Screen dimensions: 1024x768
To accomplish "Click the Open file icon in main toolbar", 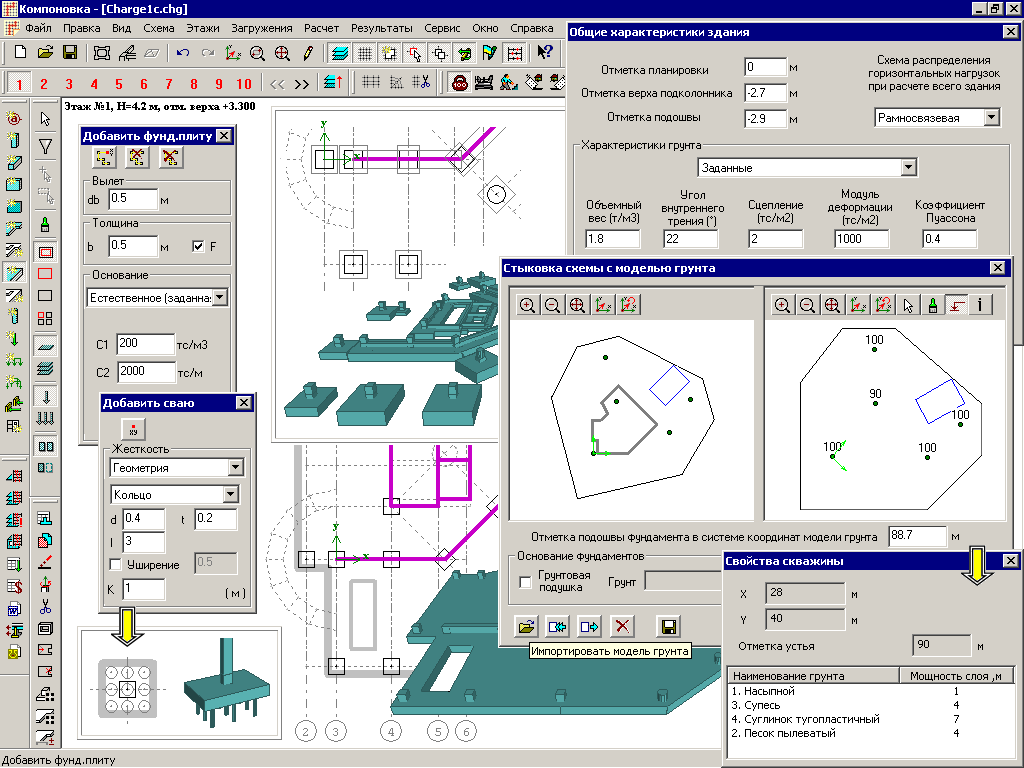I will [45, 52].
